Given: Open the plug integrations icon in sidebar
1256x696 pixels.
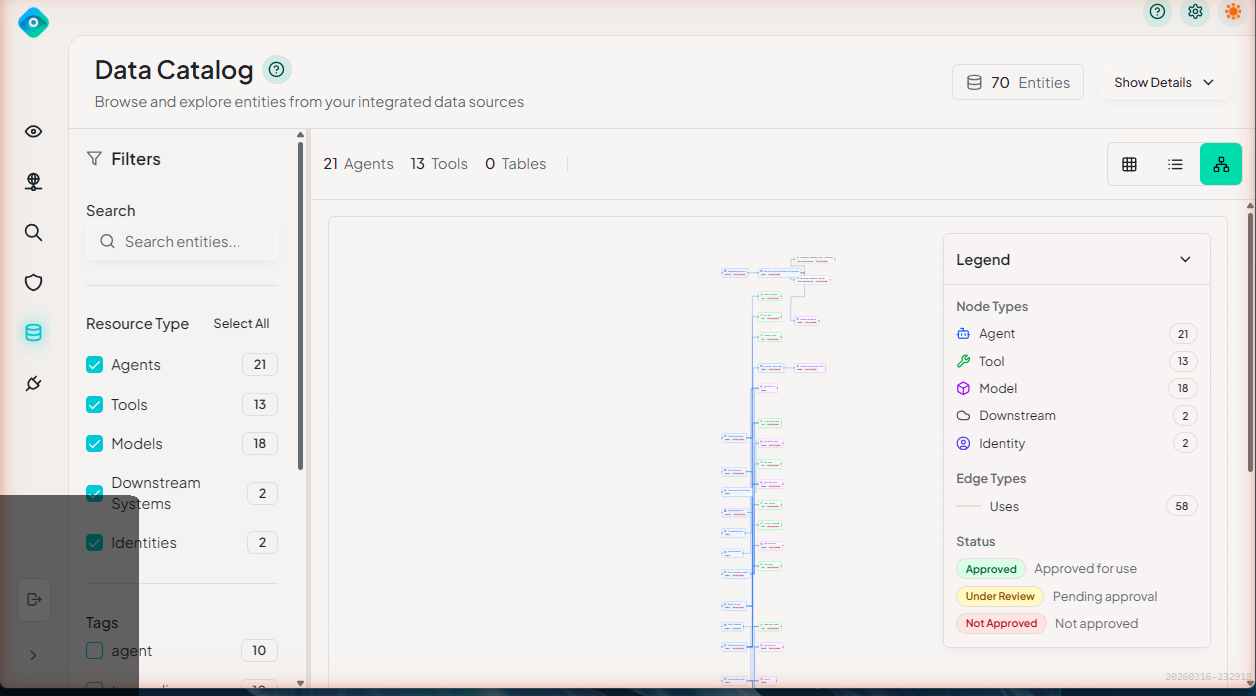Looking at the screenshot, I should (x=33, y=384).
